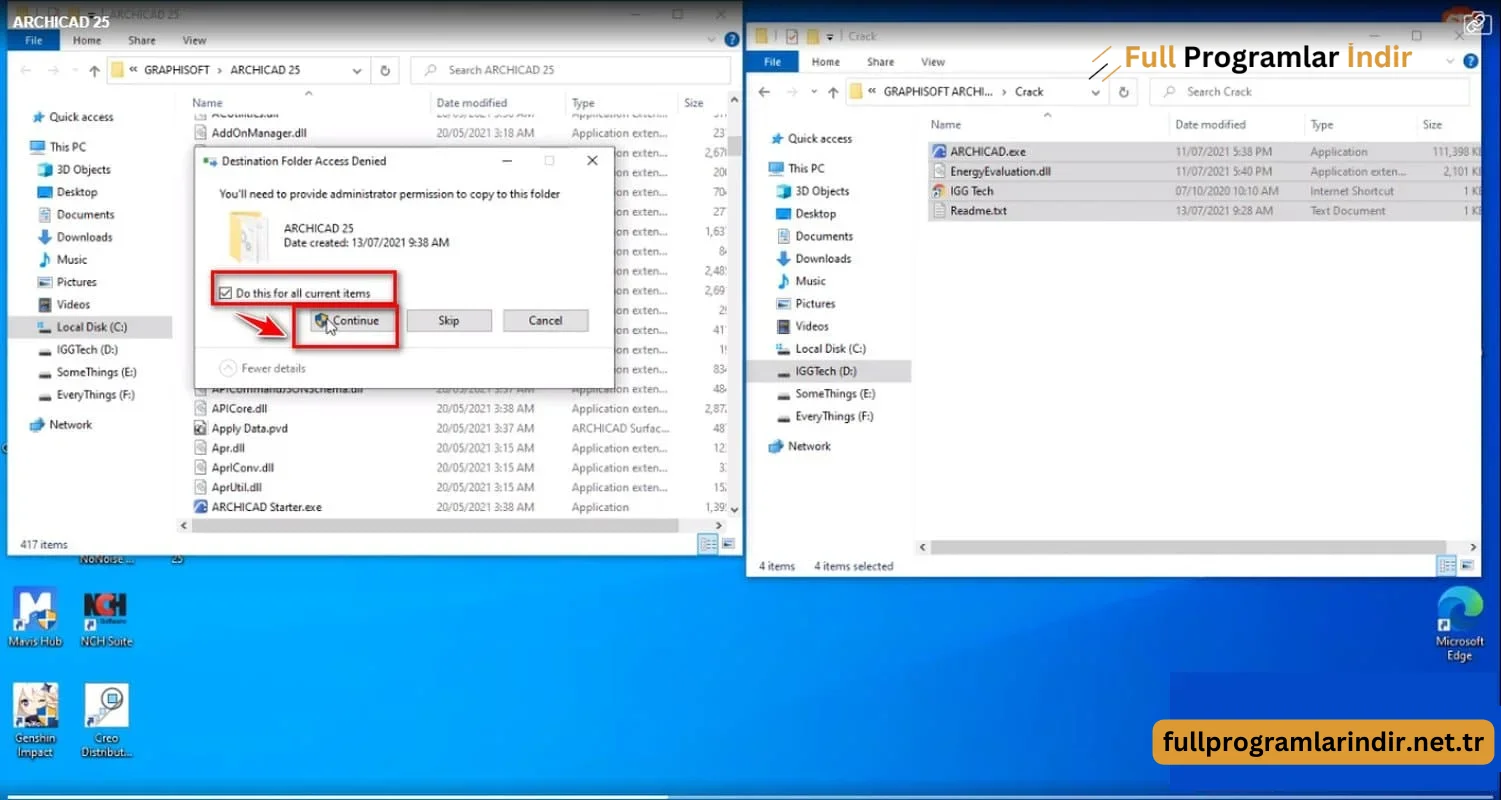
Task: Open View tab in Crack window
Action: pyautogui.click(x=933, y=62)
